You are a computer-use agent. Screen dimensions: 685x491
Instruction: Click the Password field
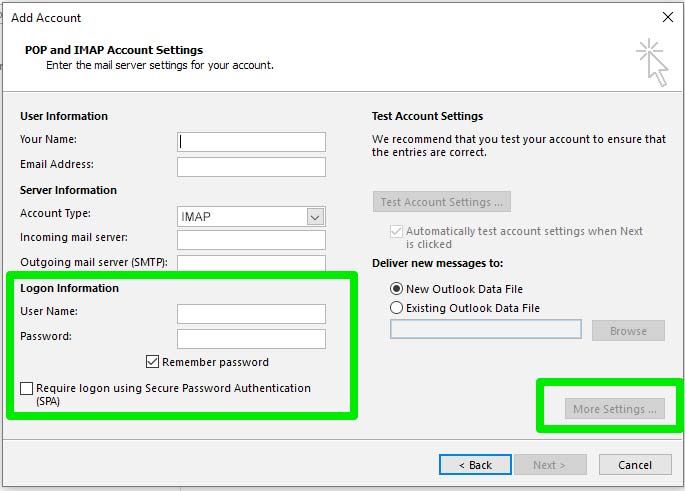point(251,339)
